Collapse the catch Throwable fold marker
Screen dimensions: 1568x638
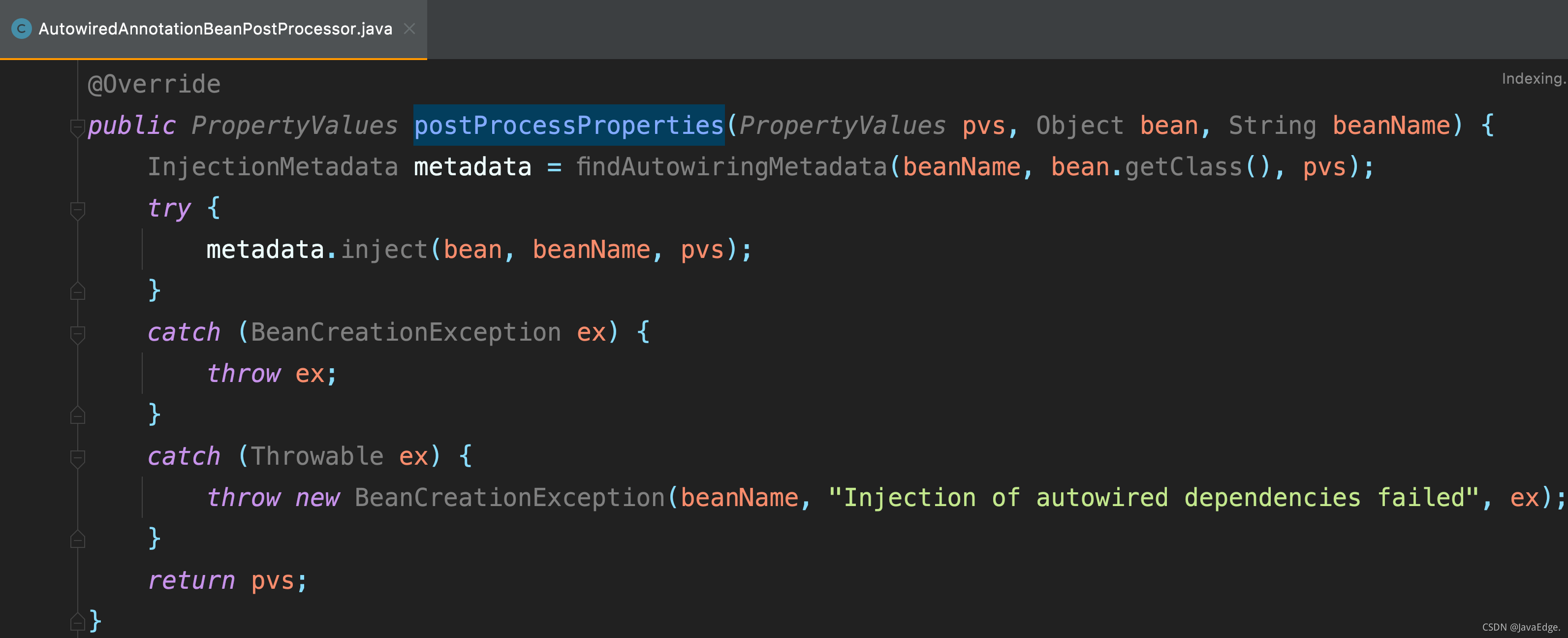77,458
